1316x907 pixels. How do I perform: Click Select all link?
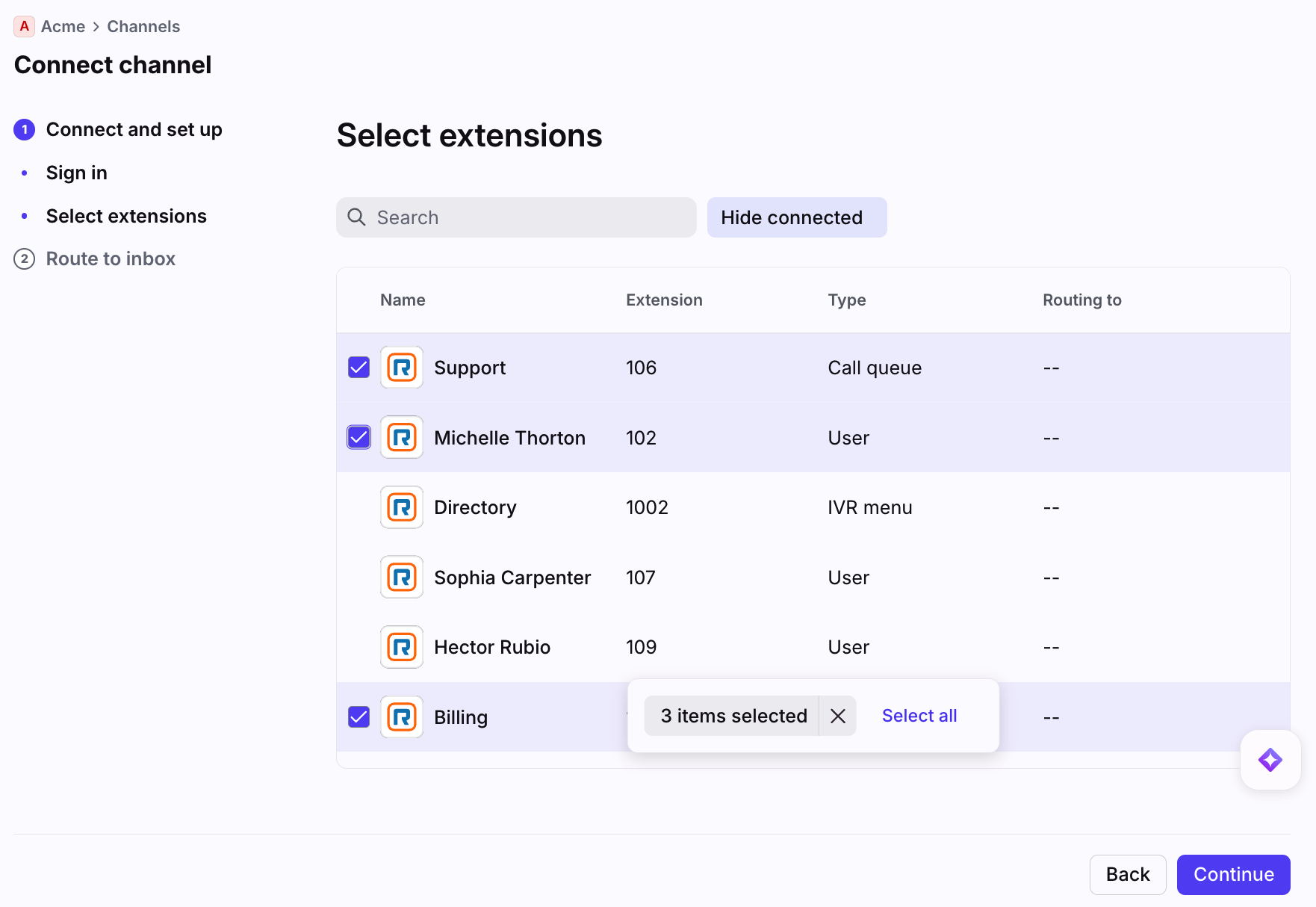point(919,716)
